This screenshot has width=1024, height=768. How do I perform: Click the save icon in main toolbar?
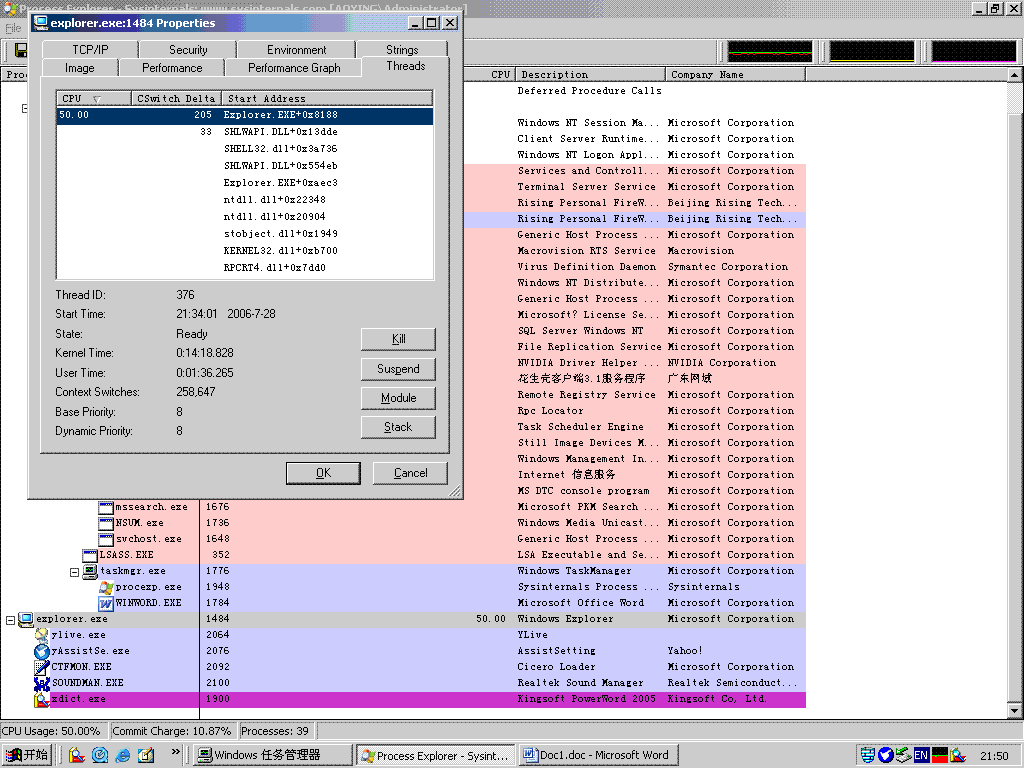[x=21, y=50]
